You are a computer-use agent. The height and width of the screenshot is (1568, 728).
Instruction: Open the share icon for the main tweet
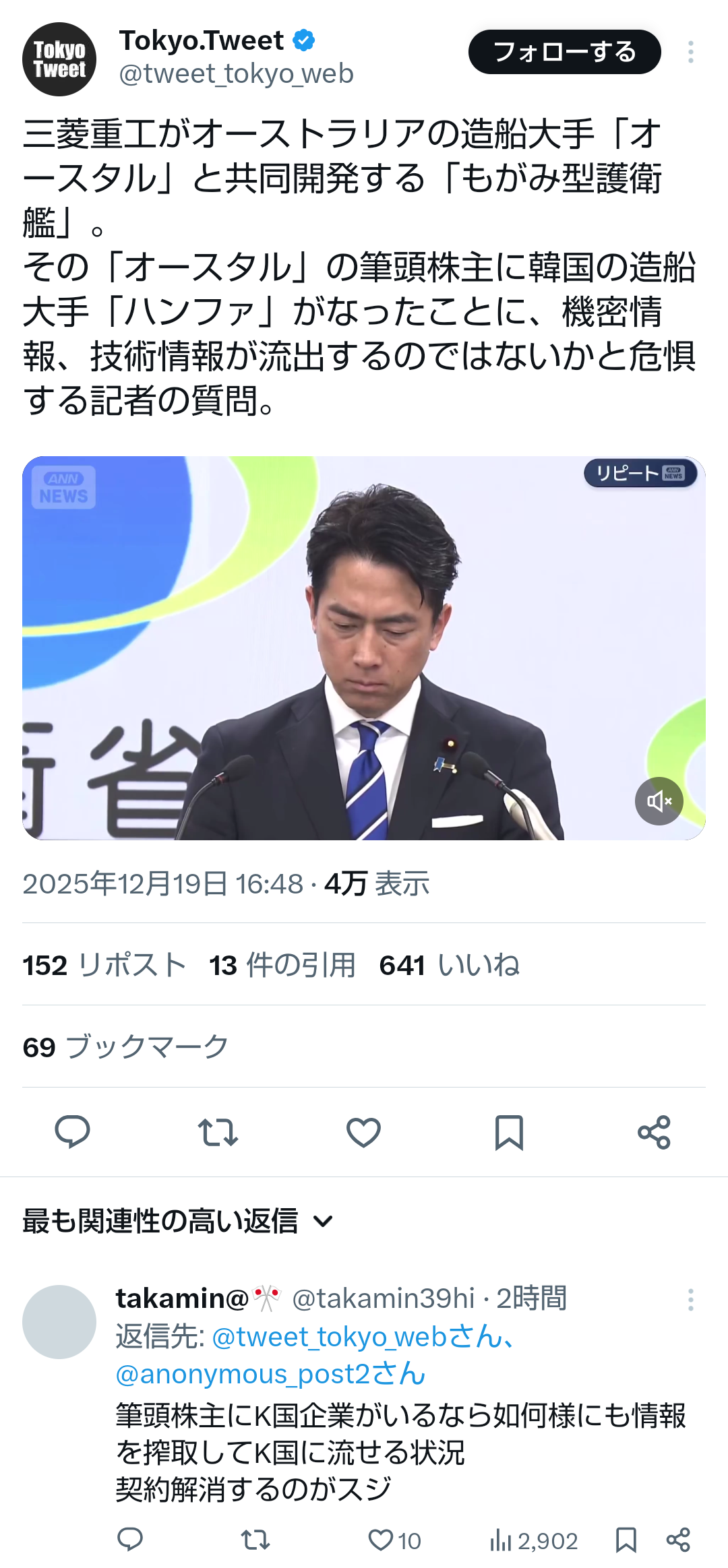click(654, 1132)
